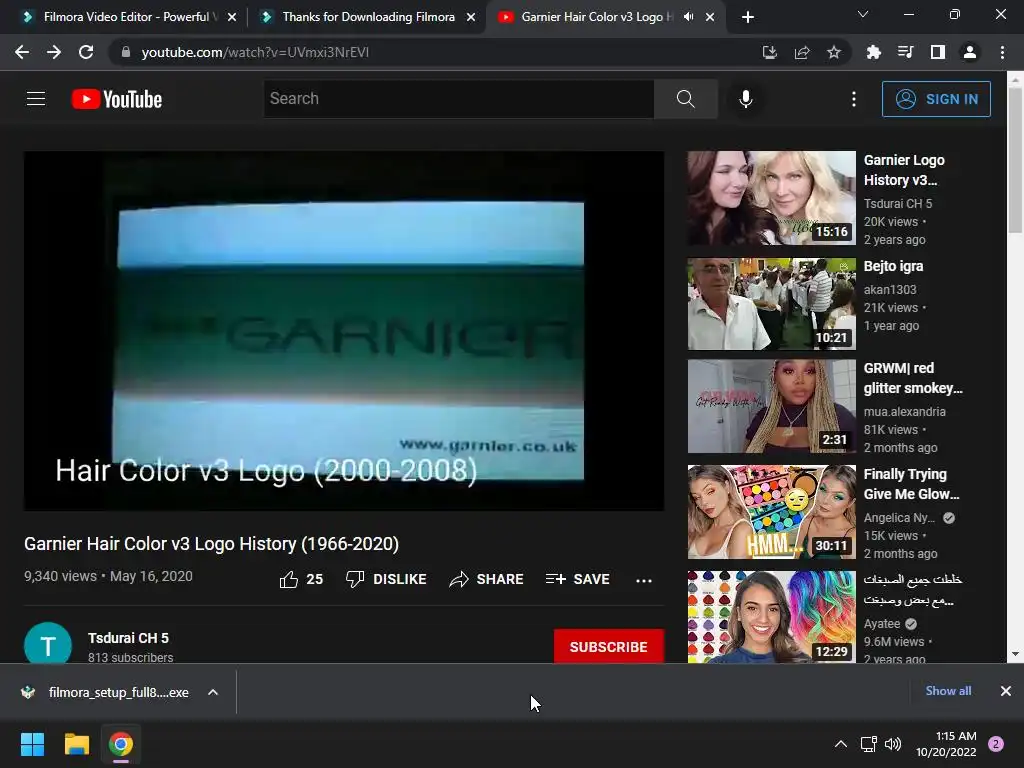Go to YouTube home via logo
The height and width of the screenshot is (768, 1024).
pyautogui.click(x=117, y=99)
